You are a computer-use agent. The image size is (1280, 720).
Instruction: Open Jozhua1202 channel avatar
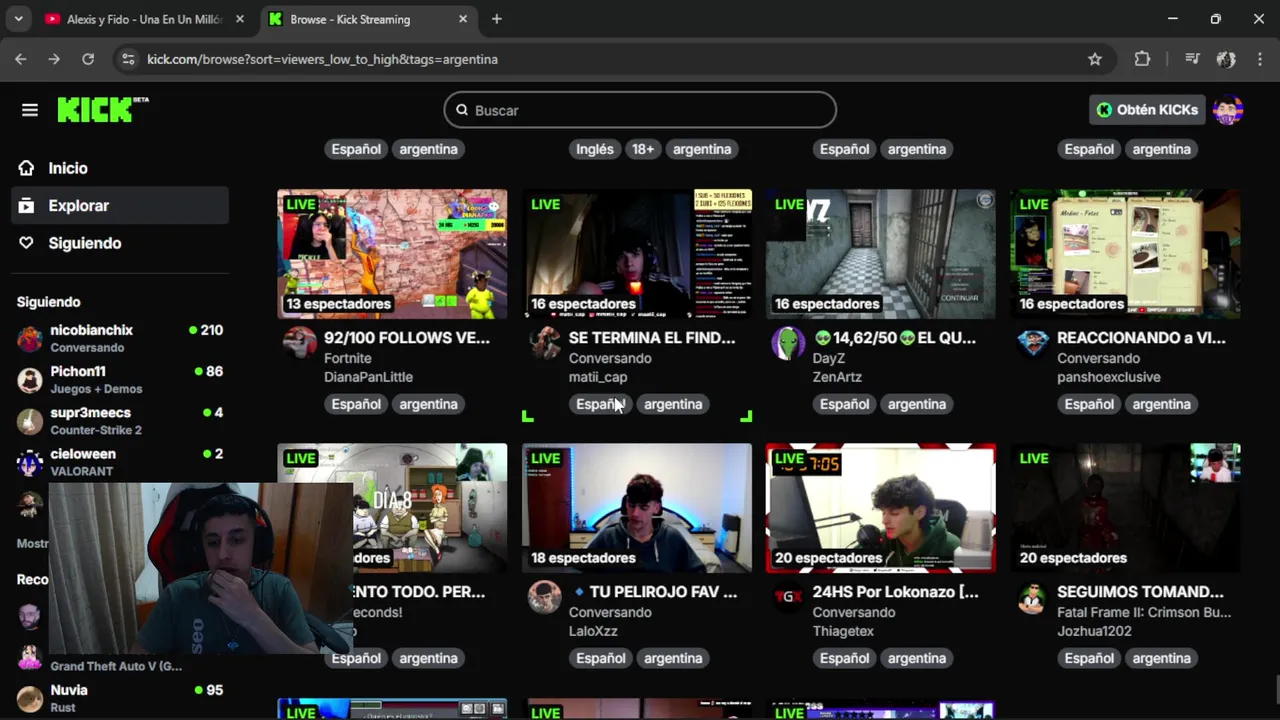(1033, 596)
